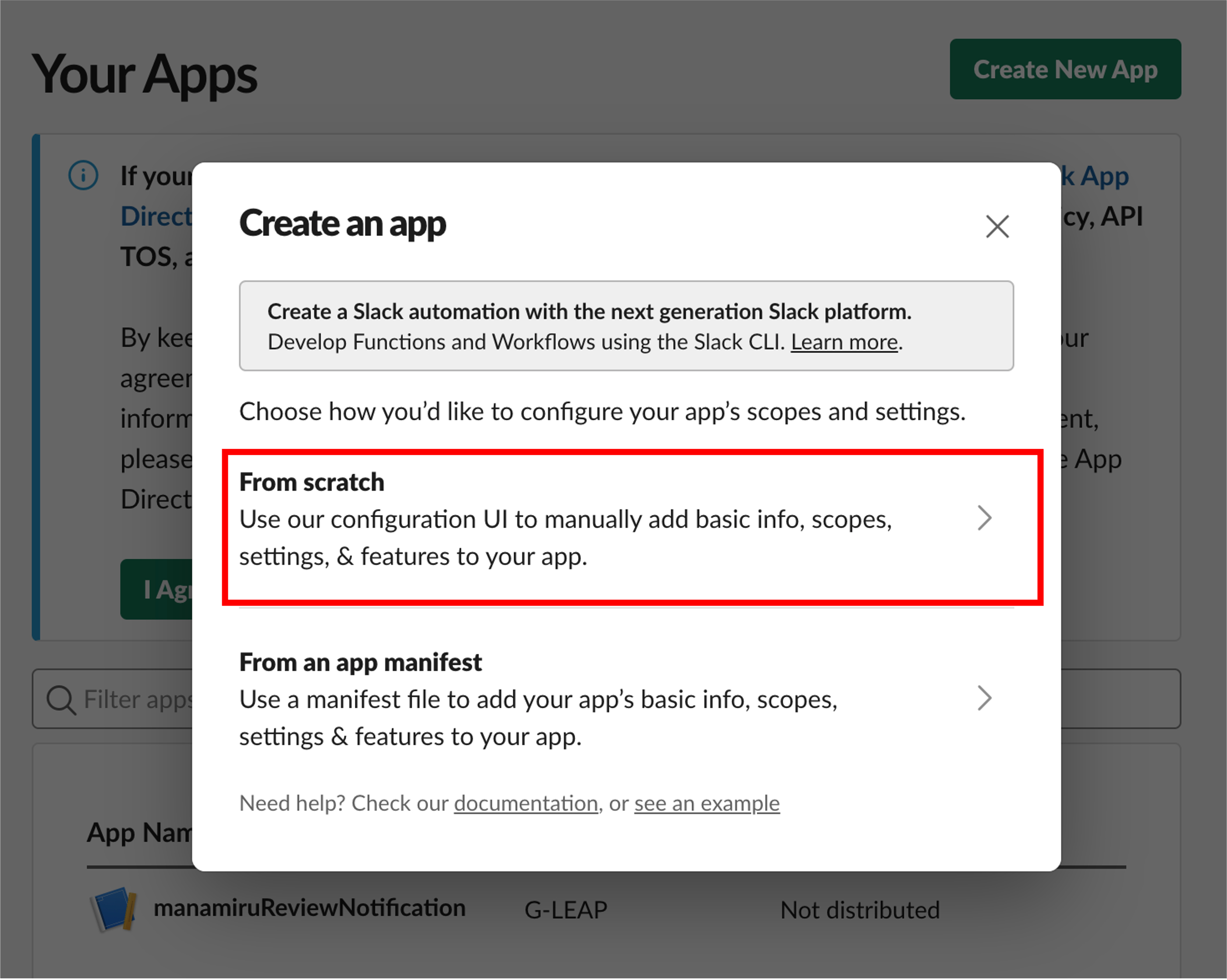This screenshot has width=1227, height=980.
Task: Click the App Name column header
Action: (140, 833)
